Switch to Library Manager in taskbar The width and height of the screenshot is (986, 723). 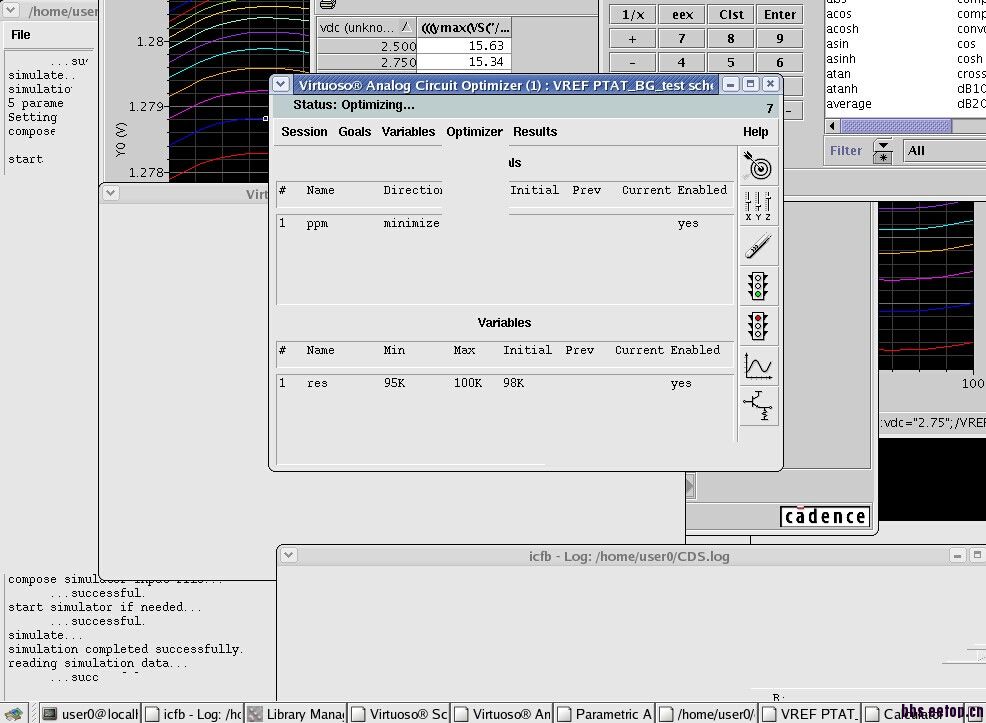coord(296,714)
